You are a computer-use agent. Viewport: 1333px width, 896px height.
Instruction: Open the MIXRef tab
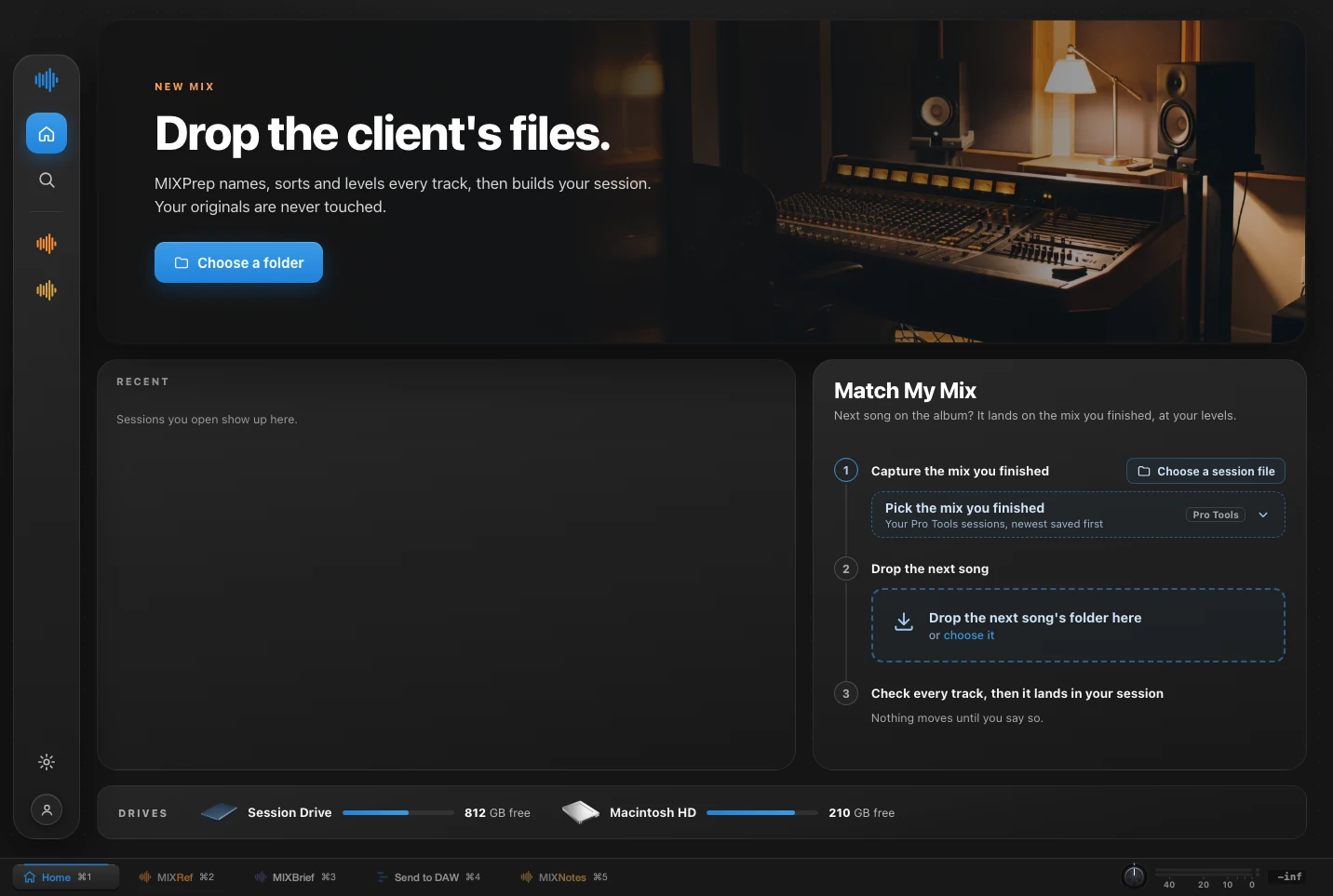pos(176,876)
